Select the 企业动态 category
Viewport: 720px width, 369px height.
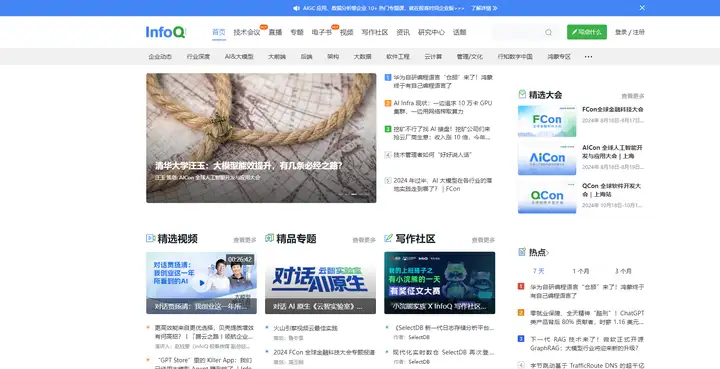click(x=160, y=57)
